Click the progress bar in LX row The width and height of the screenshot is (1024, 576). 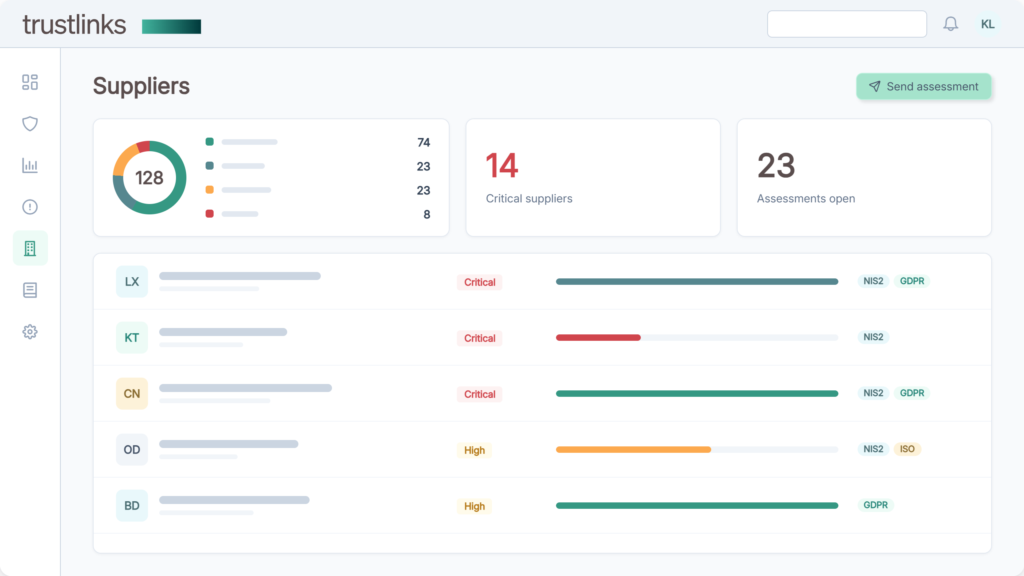click(x=697, y=281)
